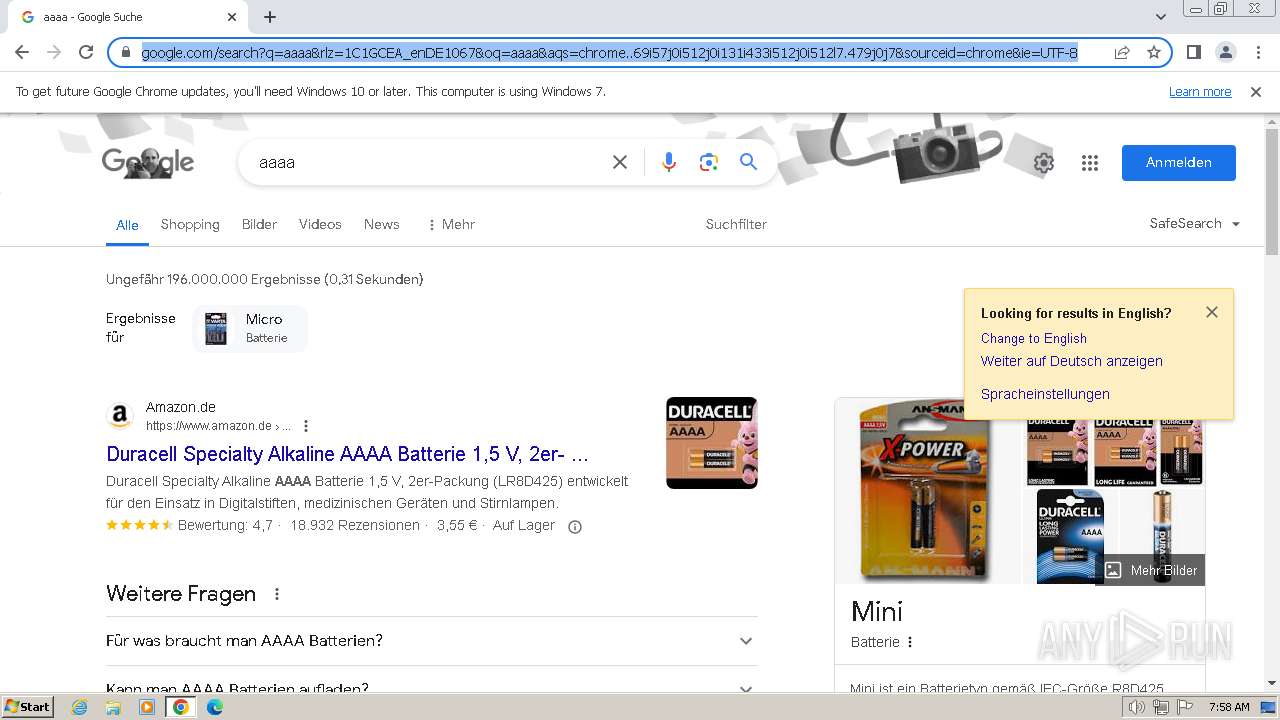Click the taskbar clock 7:58 AM

coord(1228,707)
